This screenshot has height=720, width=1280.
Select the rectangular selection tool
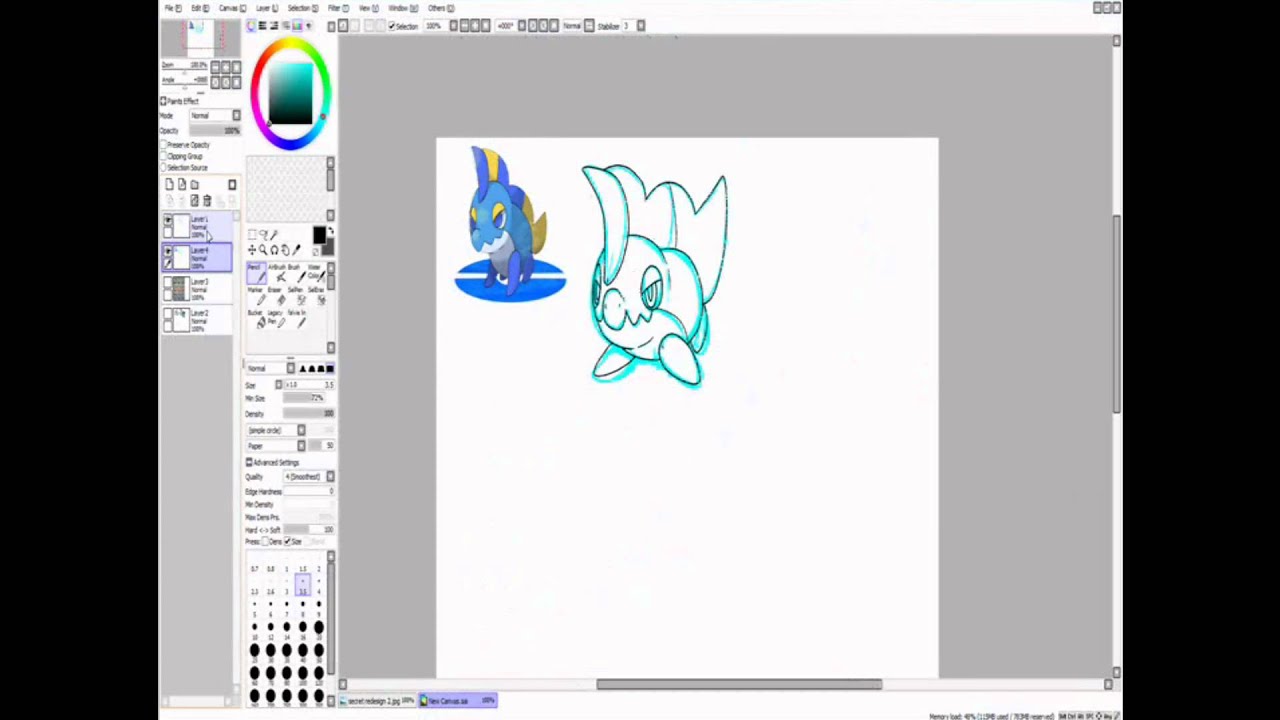point(252,234)
